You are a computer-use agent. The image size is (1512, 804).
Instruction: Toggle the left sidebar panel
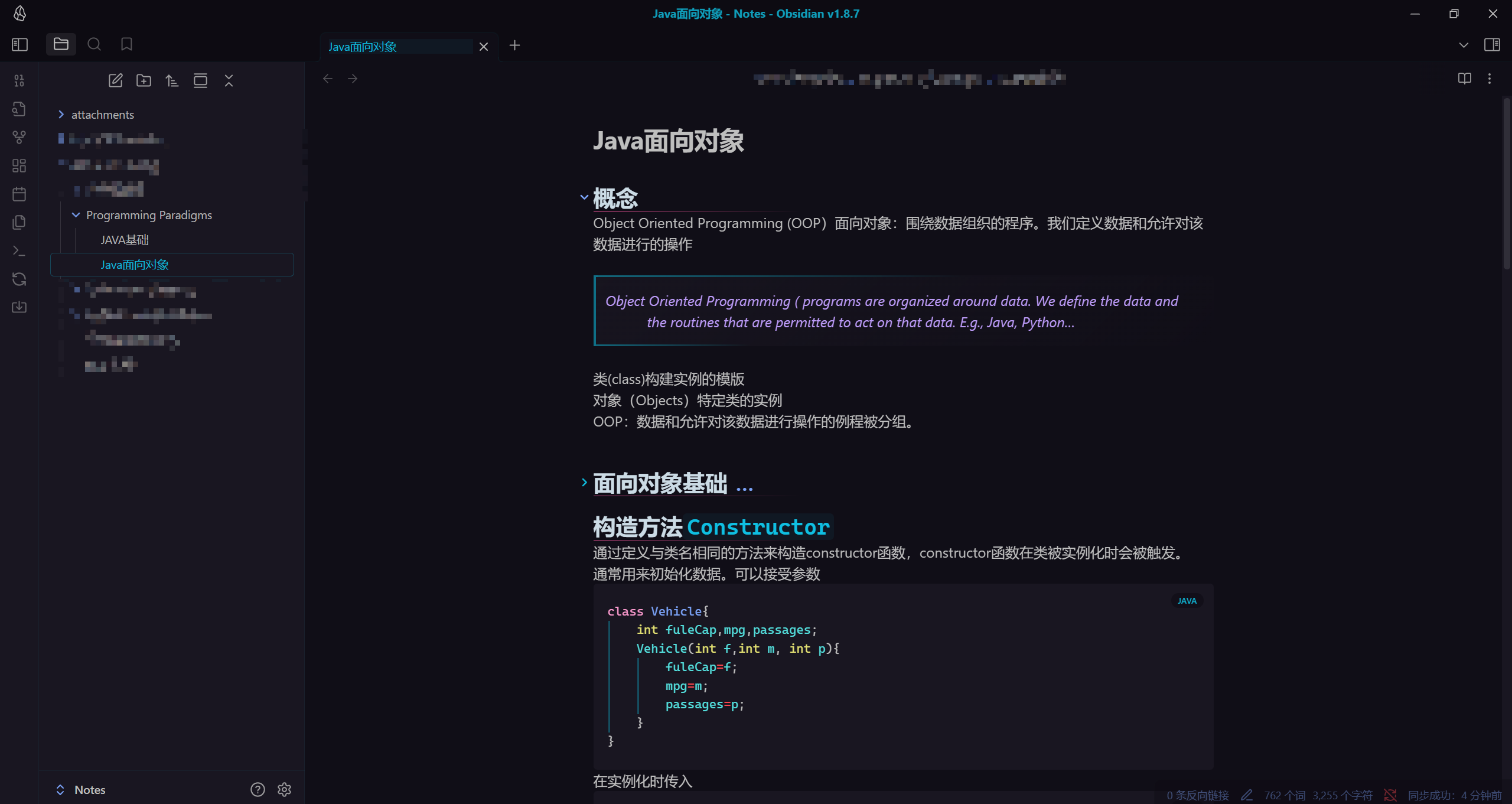coord(19,44)
